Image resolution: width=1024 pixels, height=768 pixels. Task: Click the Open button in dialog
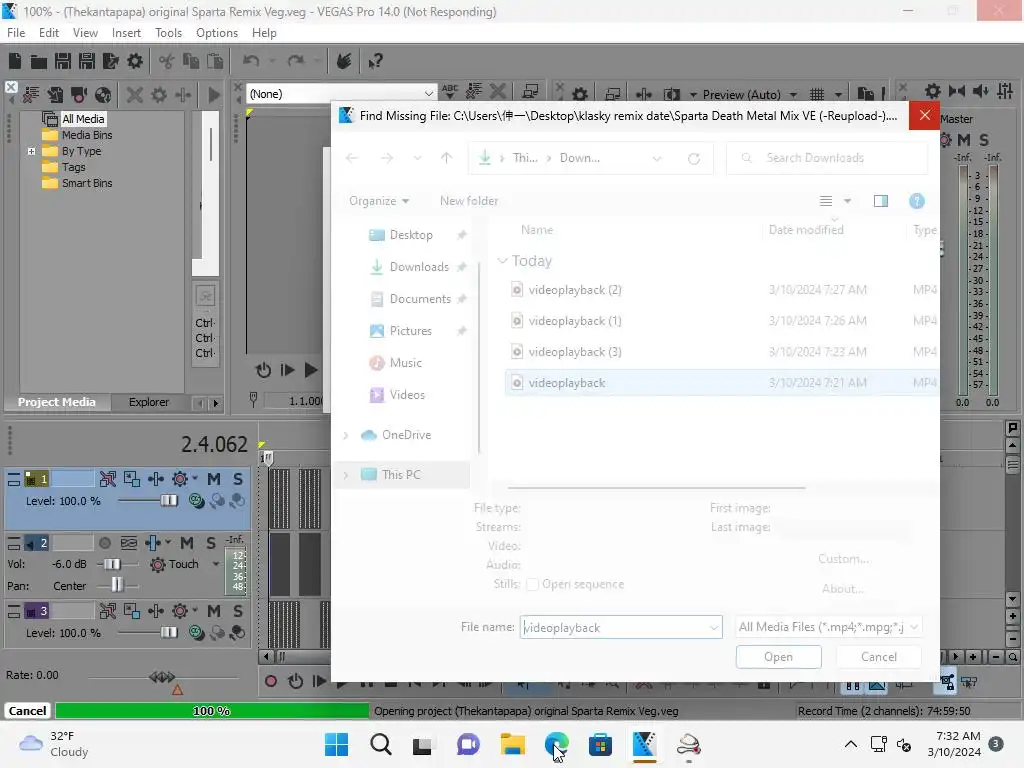(778, 657)
